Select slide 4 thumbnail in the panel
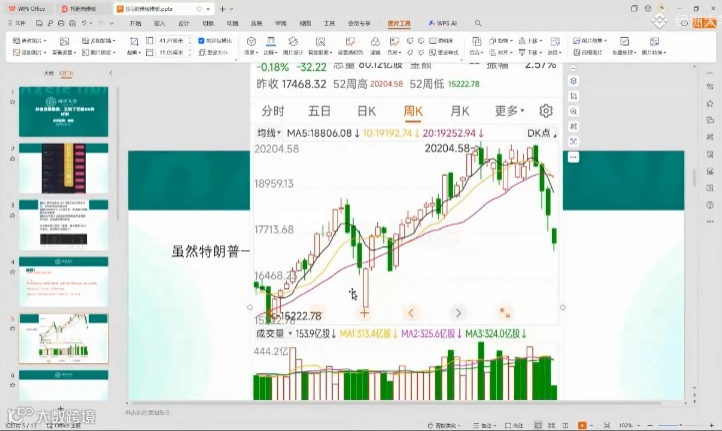 [64, 281]
